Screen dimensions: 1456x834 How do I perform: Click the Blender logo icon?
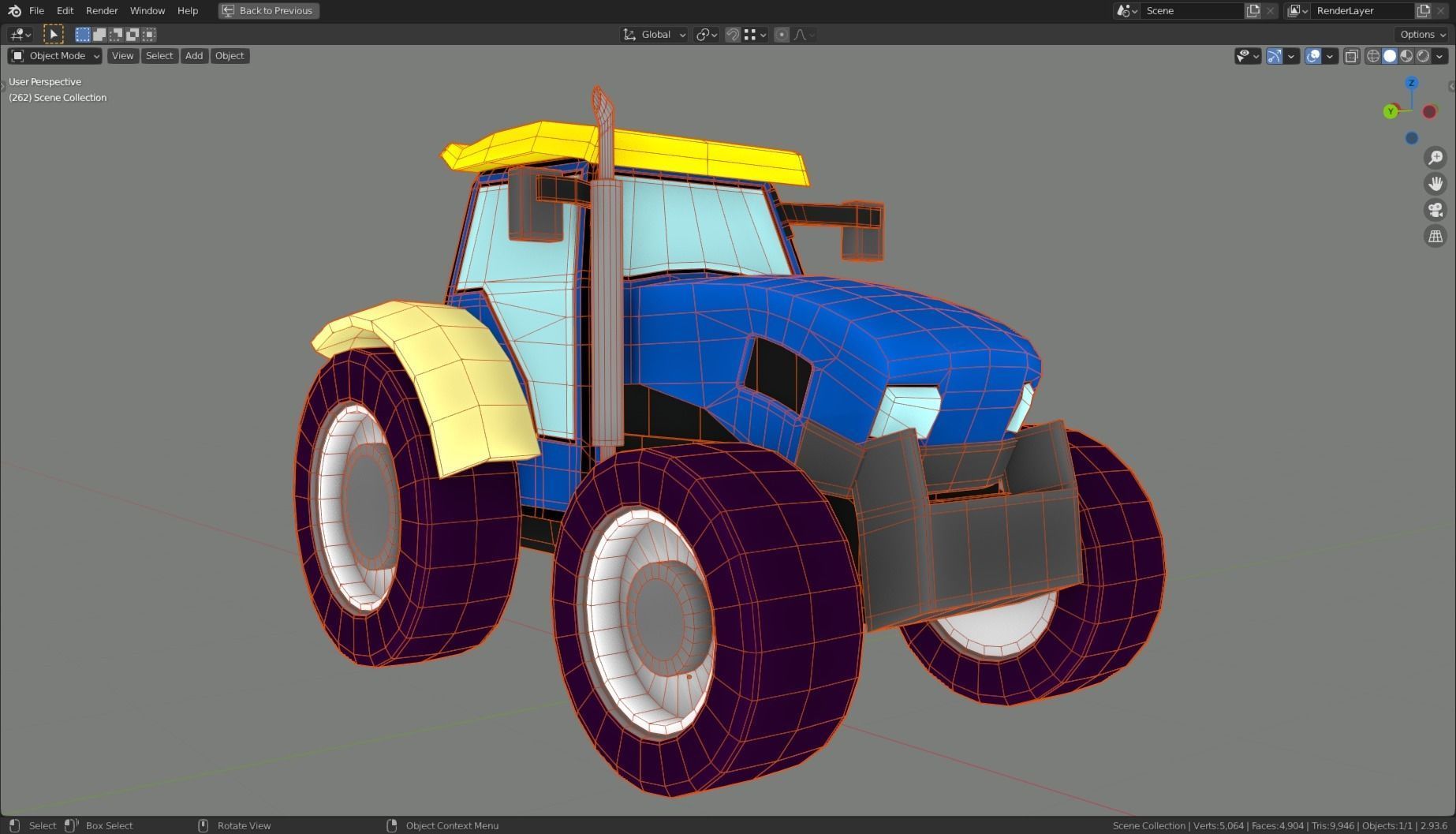tap(14, 10)
